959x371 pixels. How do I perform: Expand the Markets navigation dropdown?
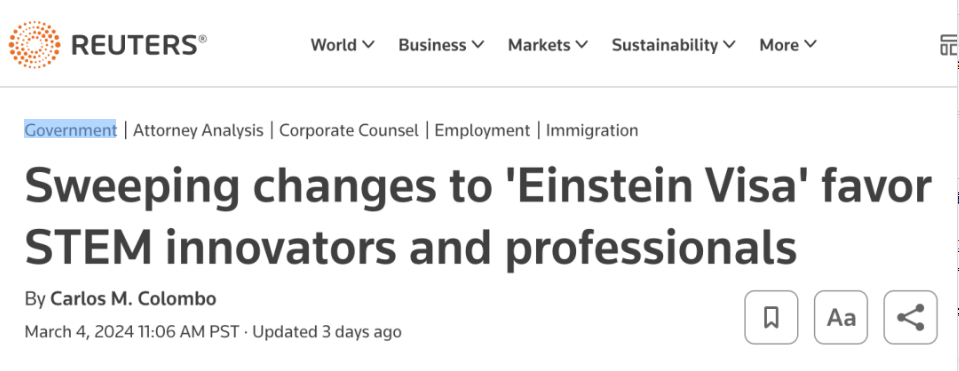pyautogui.click(x=548, y=45)
